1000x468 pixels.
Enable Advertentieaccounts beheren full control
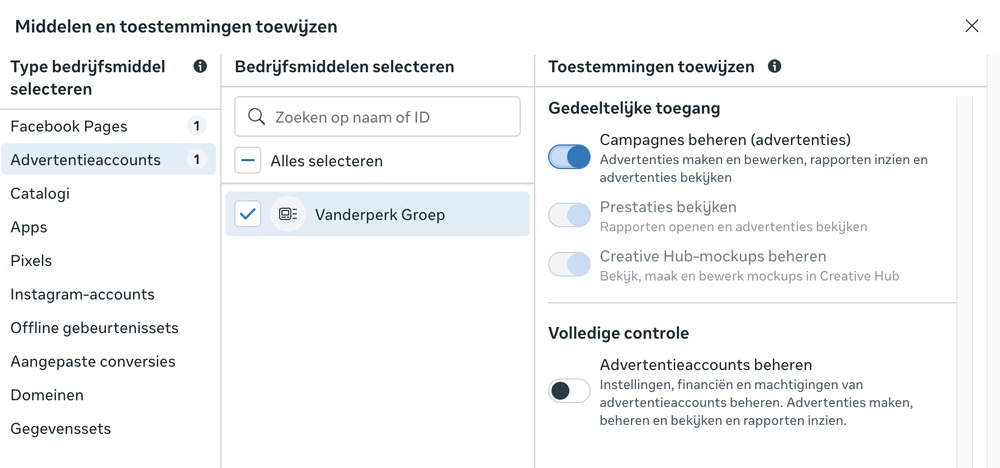tap(569, 391)
